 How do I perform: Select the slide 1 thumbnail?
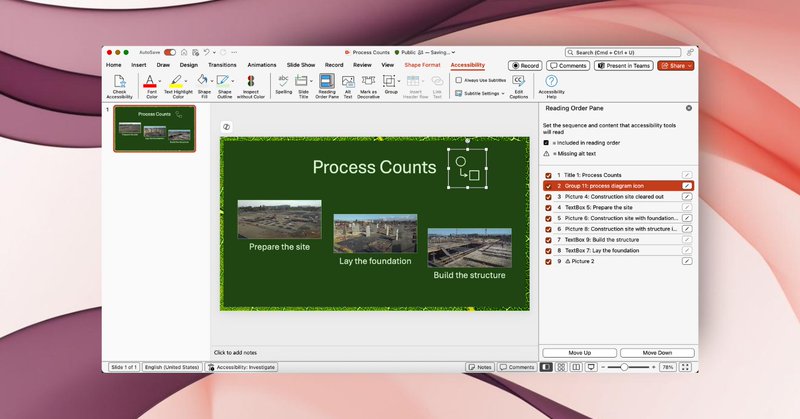point(154,129)
